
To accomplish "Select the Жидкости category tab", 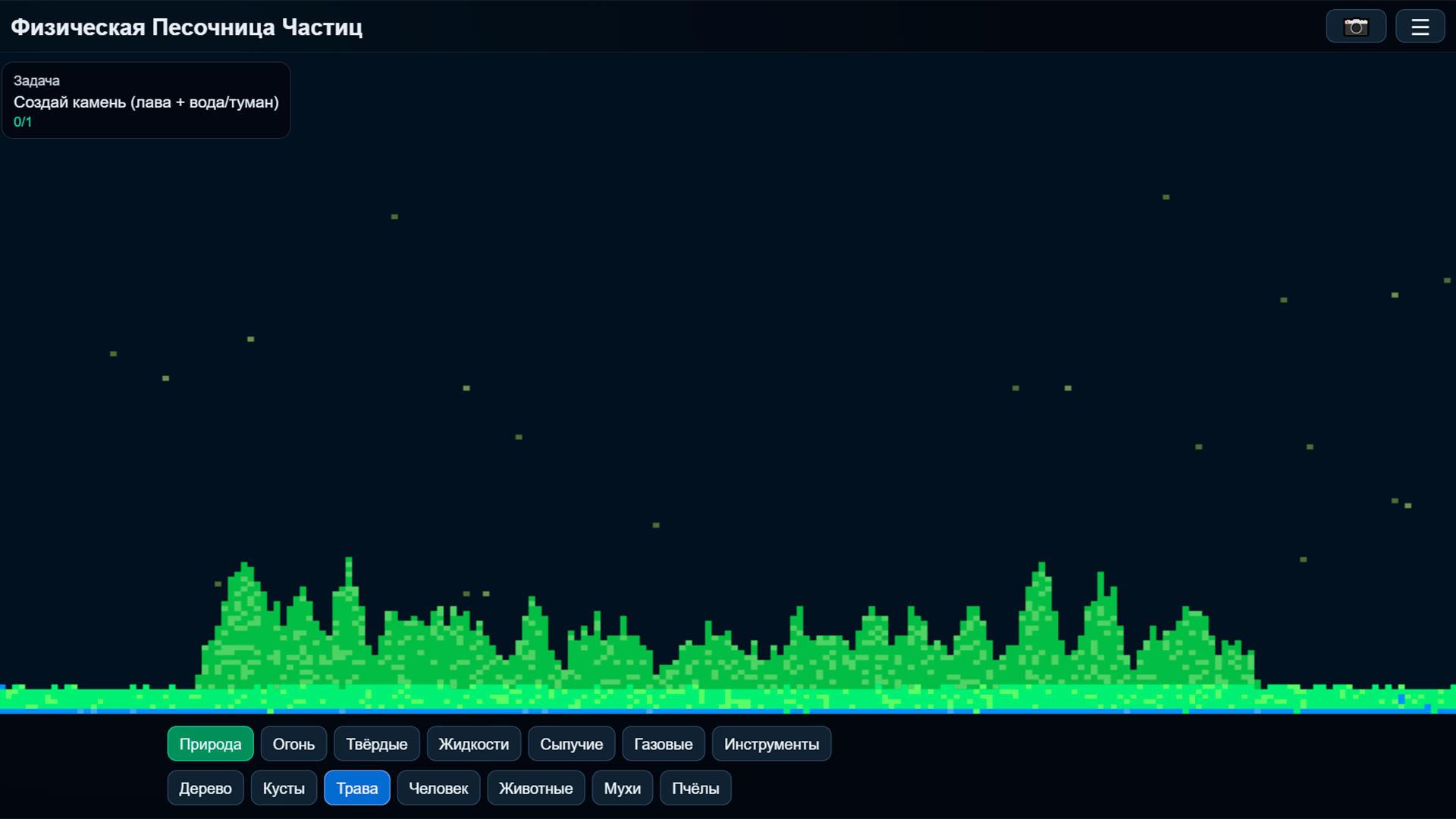I will 473,744.
